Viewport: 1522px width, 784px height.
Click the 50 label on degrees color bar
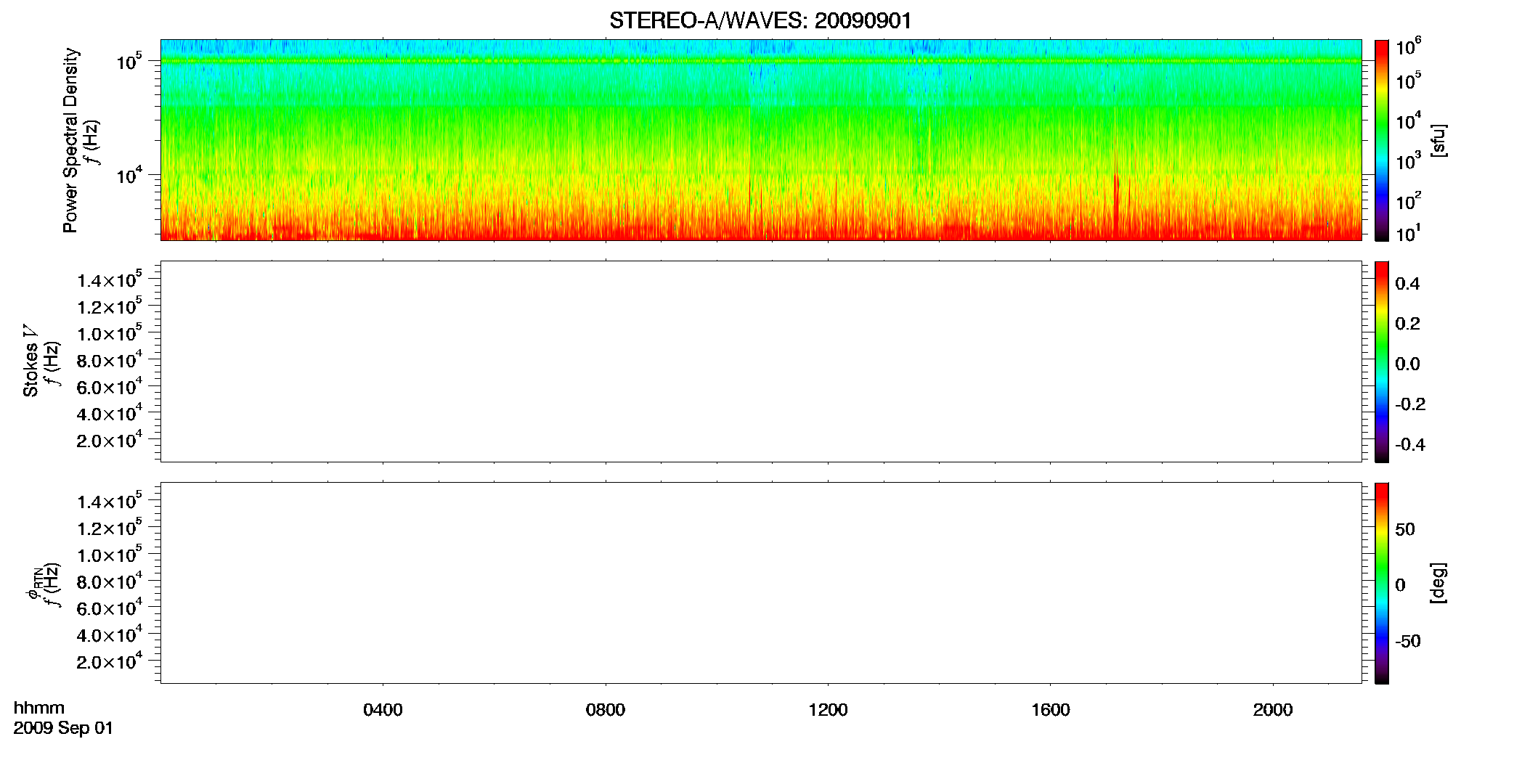(1405, 529)
